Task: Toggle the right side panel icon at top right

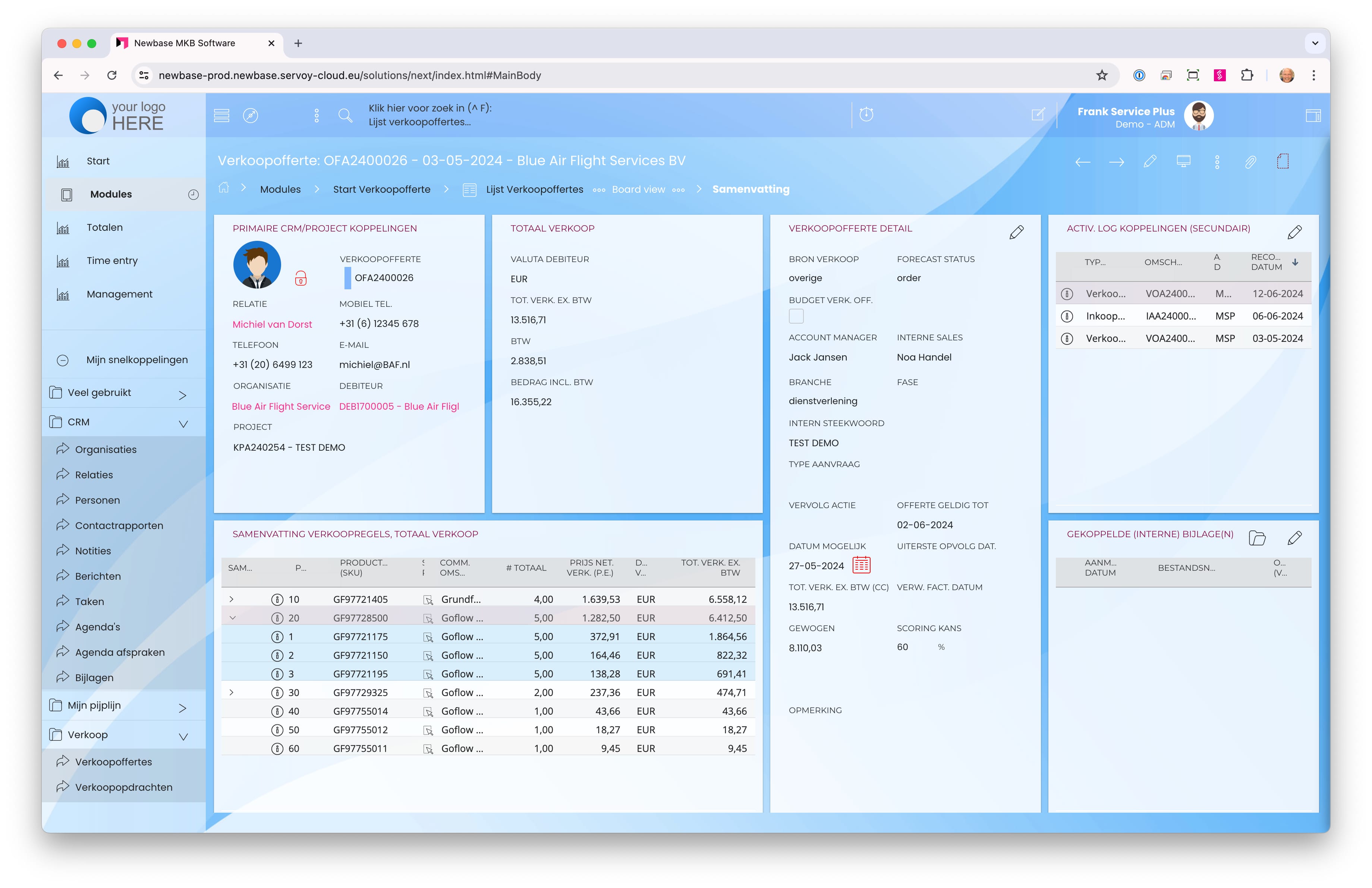Action: tap(1313, 115)
